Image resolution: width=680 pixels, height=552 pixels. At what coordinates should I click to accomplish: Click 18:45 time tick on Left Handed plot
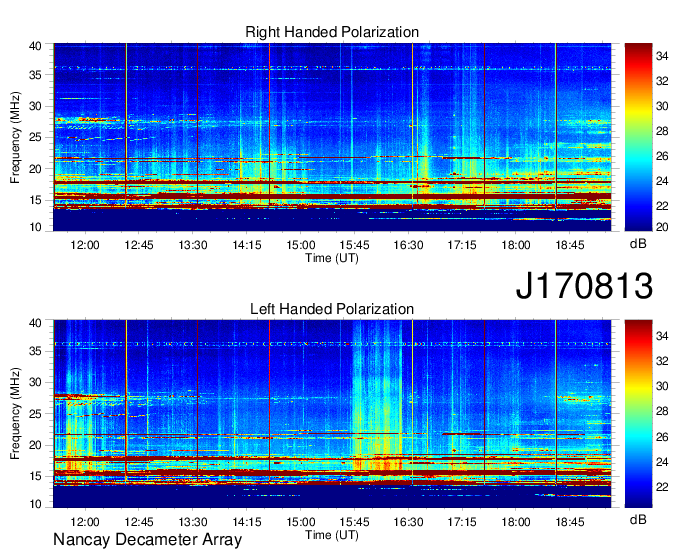[570, 522]
